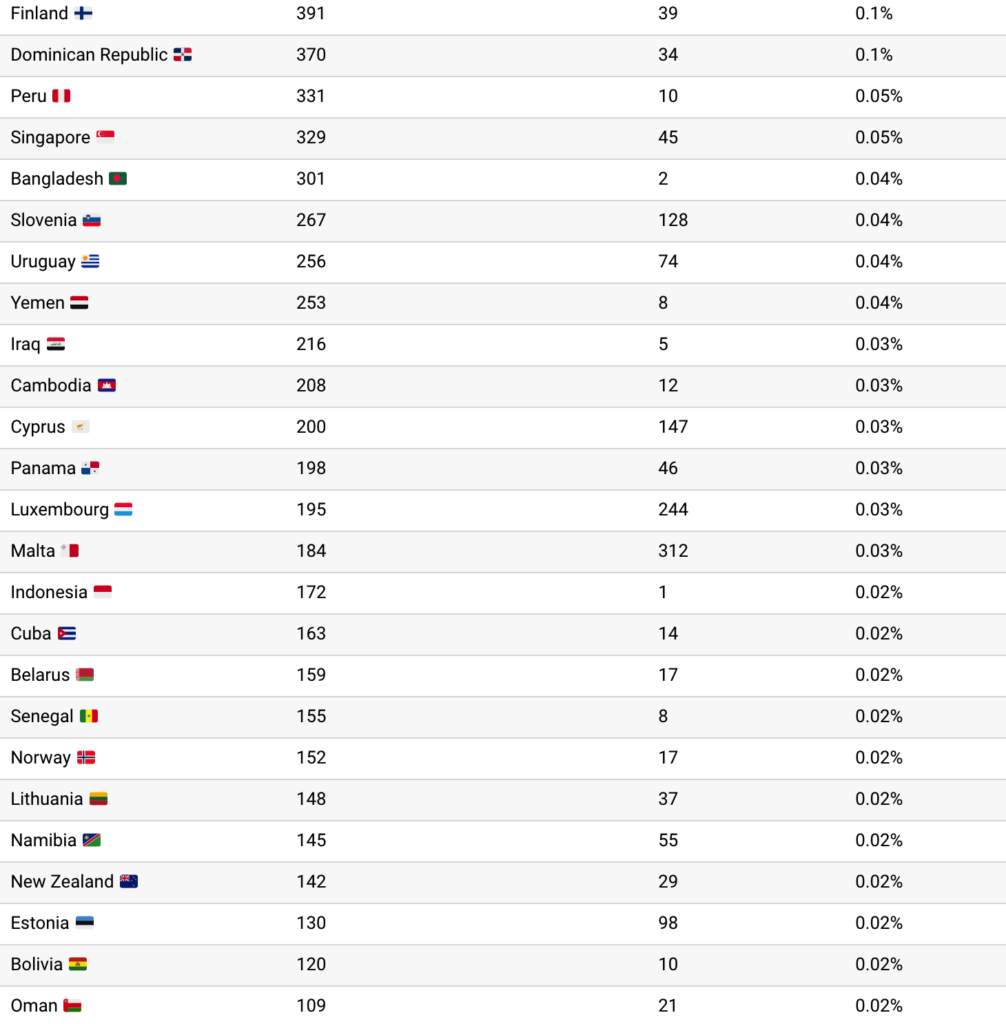Click the Cuba flag icon
This screenshot has height=1024, width=1006.
coord(67,634)
